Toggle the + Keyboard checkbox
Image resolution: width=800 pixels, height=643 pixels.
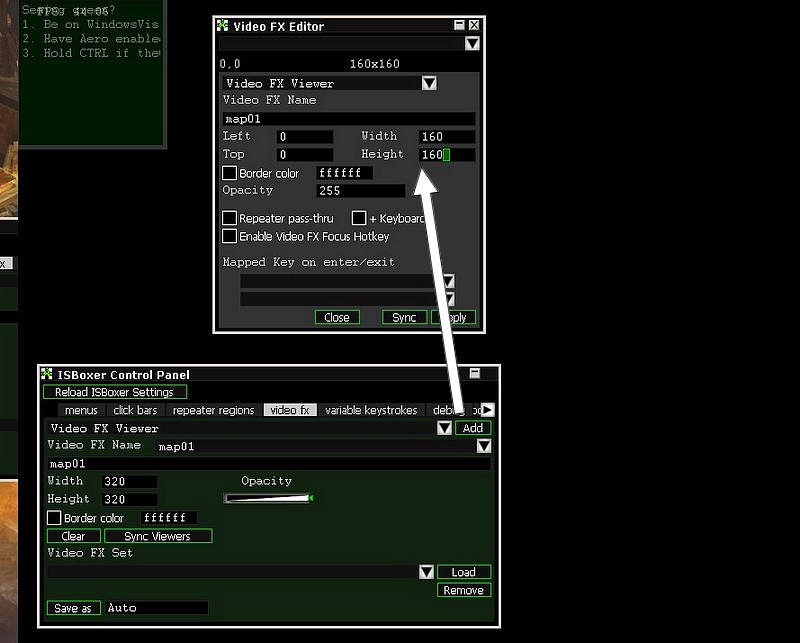coord(359,218)
